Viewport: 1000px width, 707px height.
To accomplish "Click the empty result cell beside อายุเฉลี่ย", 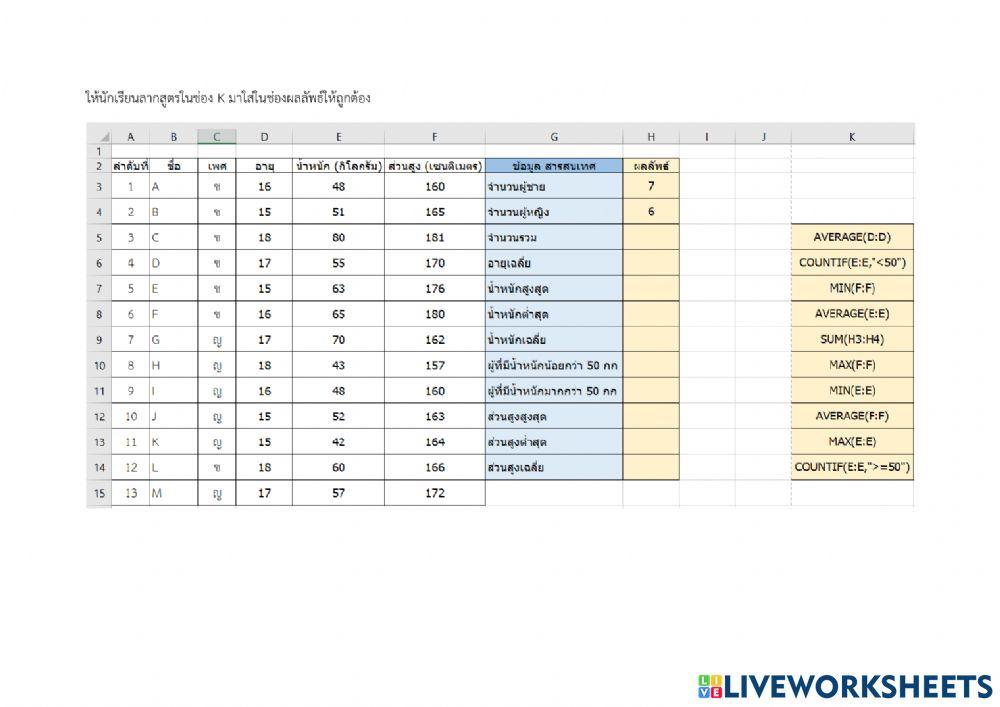I will [651, 263].
